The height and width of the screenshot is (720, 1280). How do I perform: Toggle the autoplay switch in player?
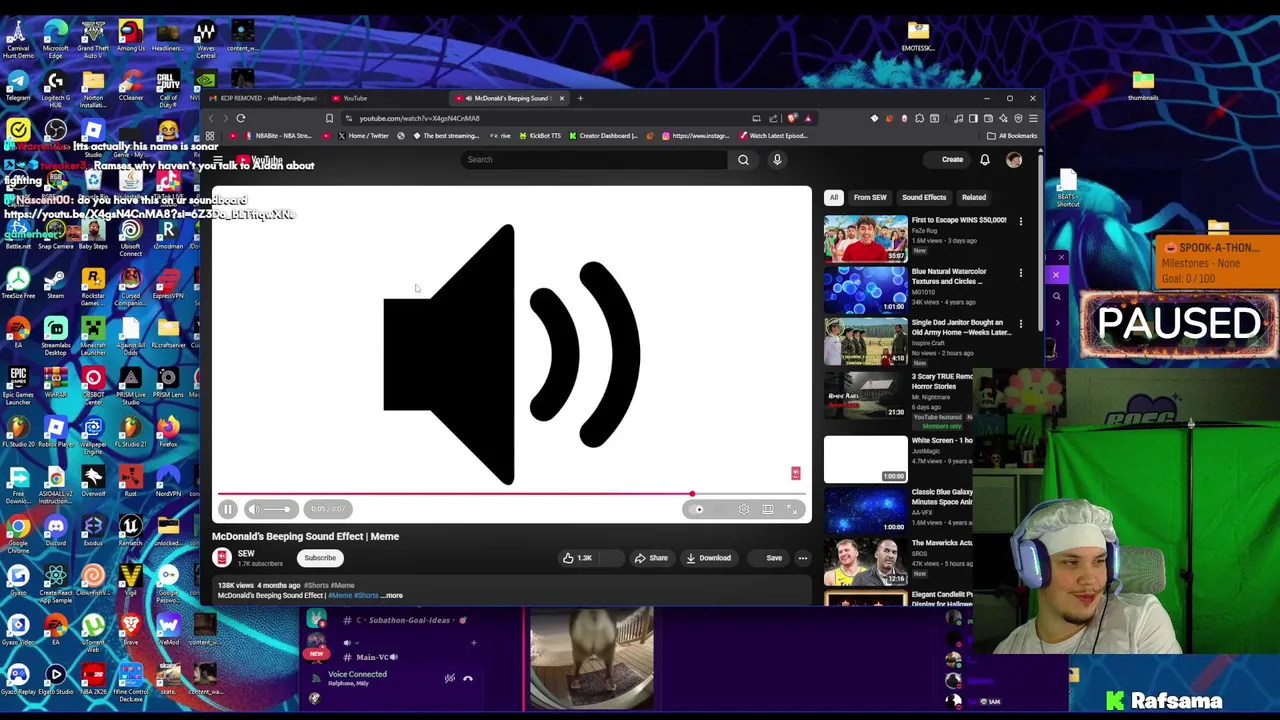(x=699, y=509)
